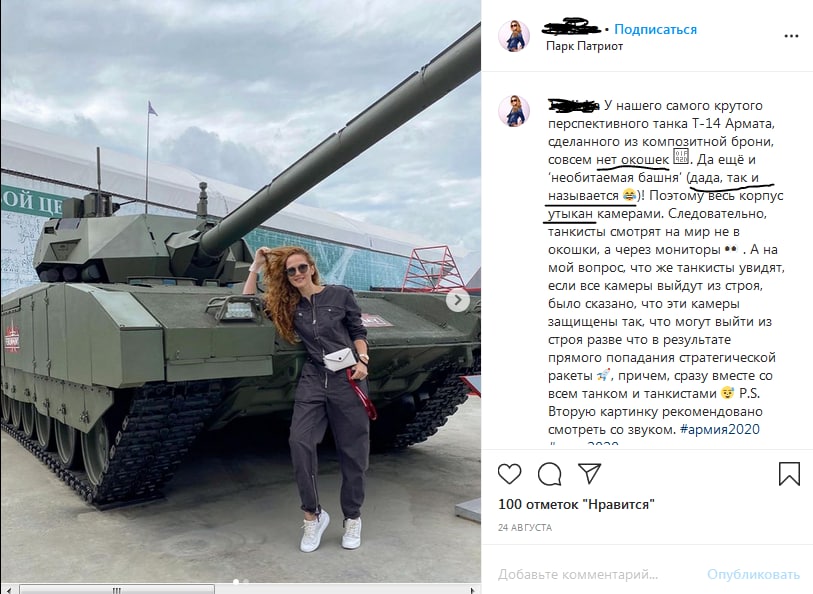
Task: Open the Парк Патриот location link
Action: (584, 46)
